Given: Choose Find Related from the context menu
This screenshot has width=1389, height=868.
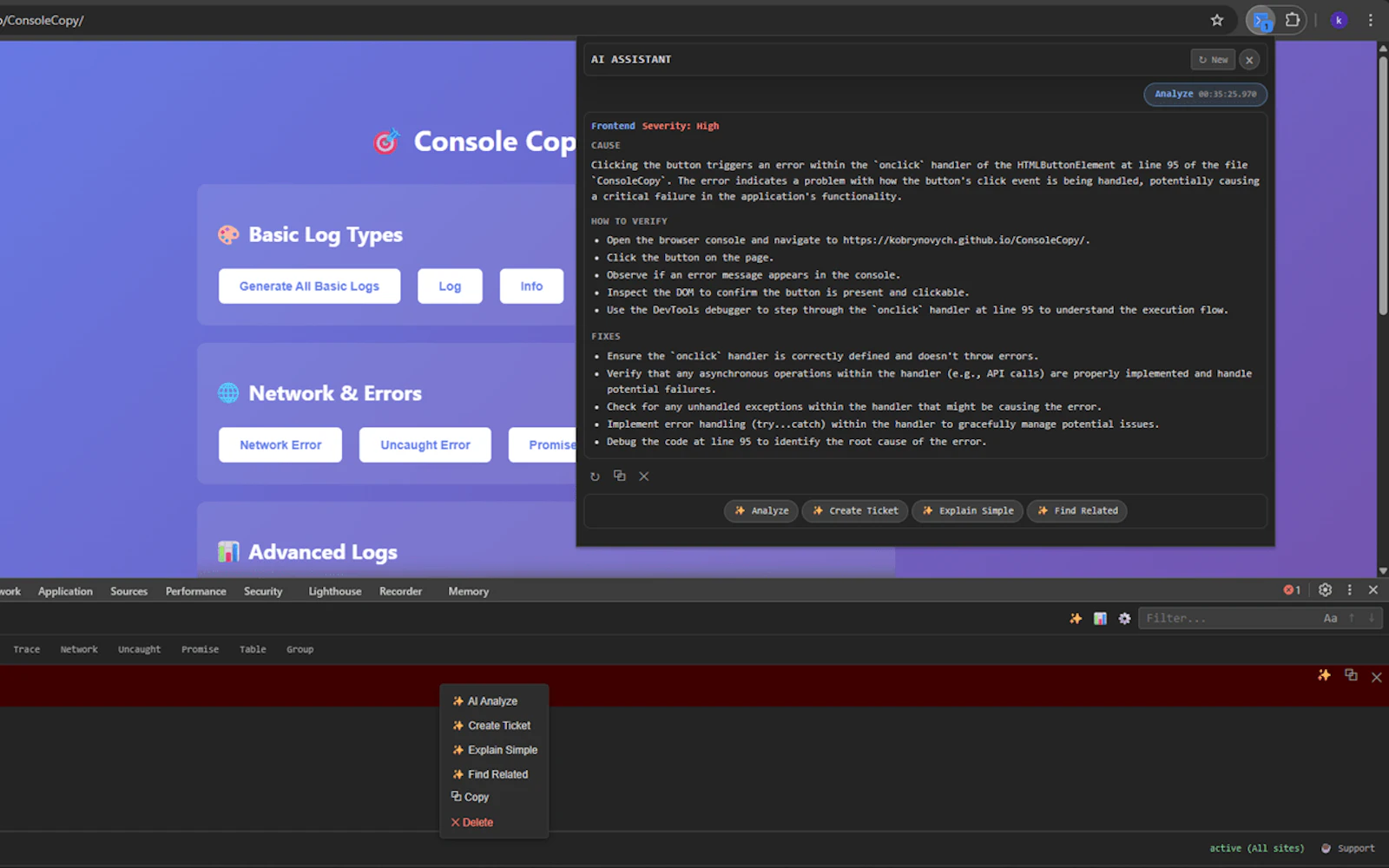Looking at the screenshot, I should coord(494,774).
